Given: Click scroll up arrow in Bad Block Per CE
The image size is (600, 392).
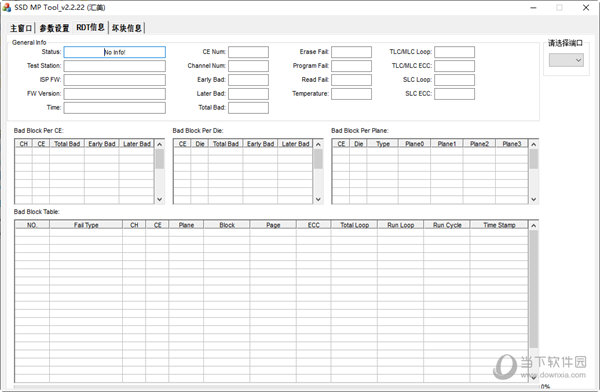Looking at the screenshot, I should [x=160, y=144].
